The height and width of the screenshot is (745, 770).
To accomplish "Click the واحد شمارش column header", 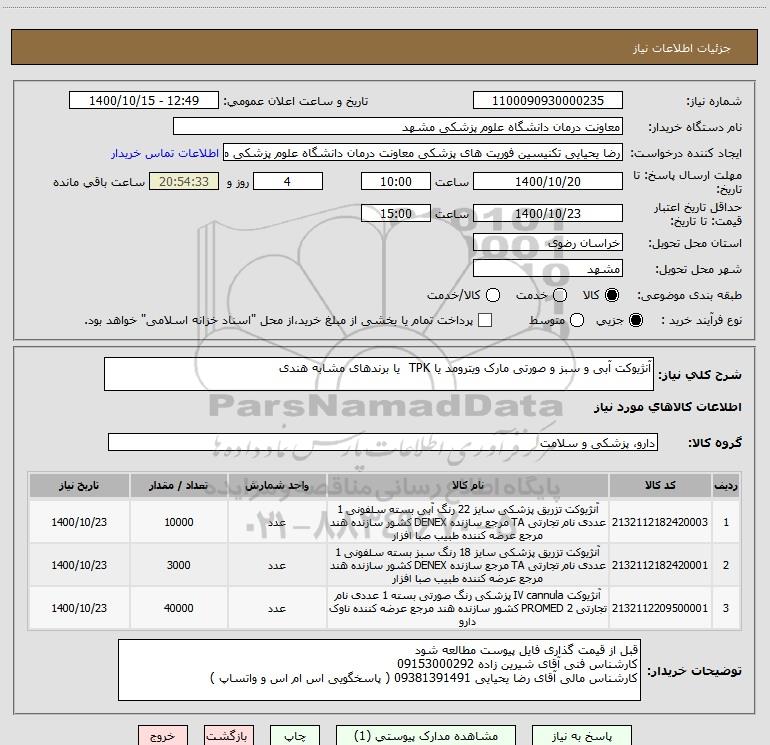I will tap(277, 485).
